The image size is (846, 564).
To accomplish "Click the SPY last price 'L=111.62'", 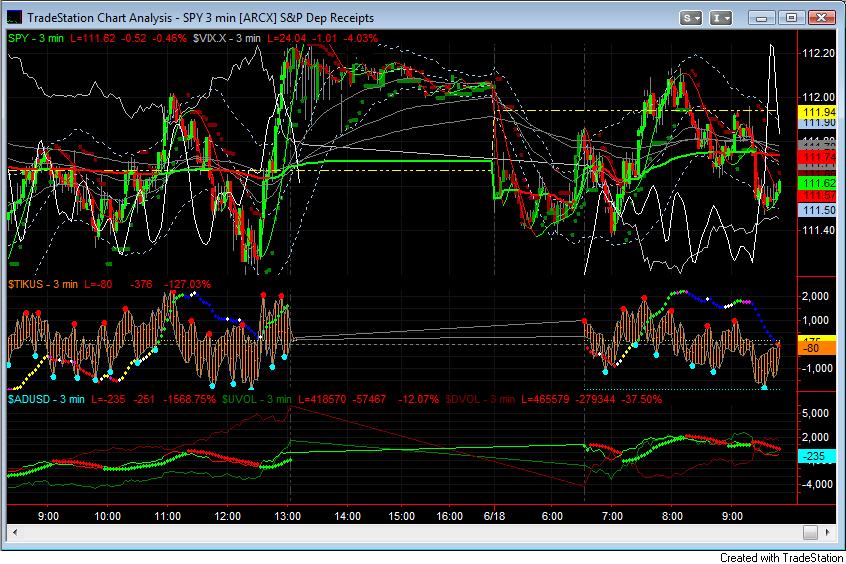I will pos(92,38).
